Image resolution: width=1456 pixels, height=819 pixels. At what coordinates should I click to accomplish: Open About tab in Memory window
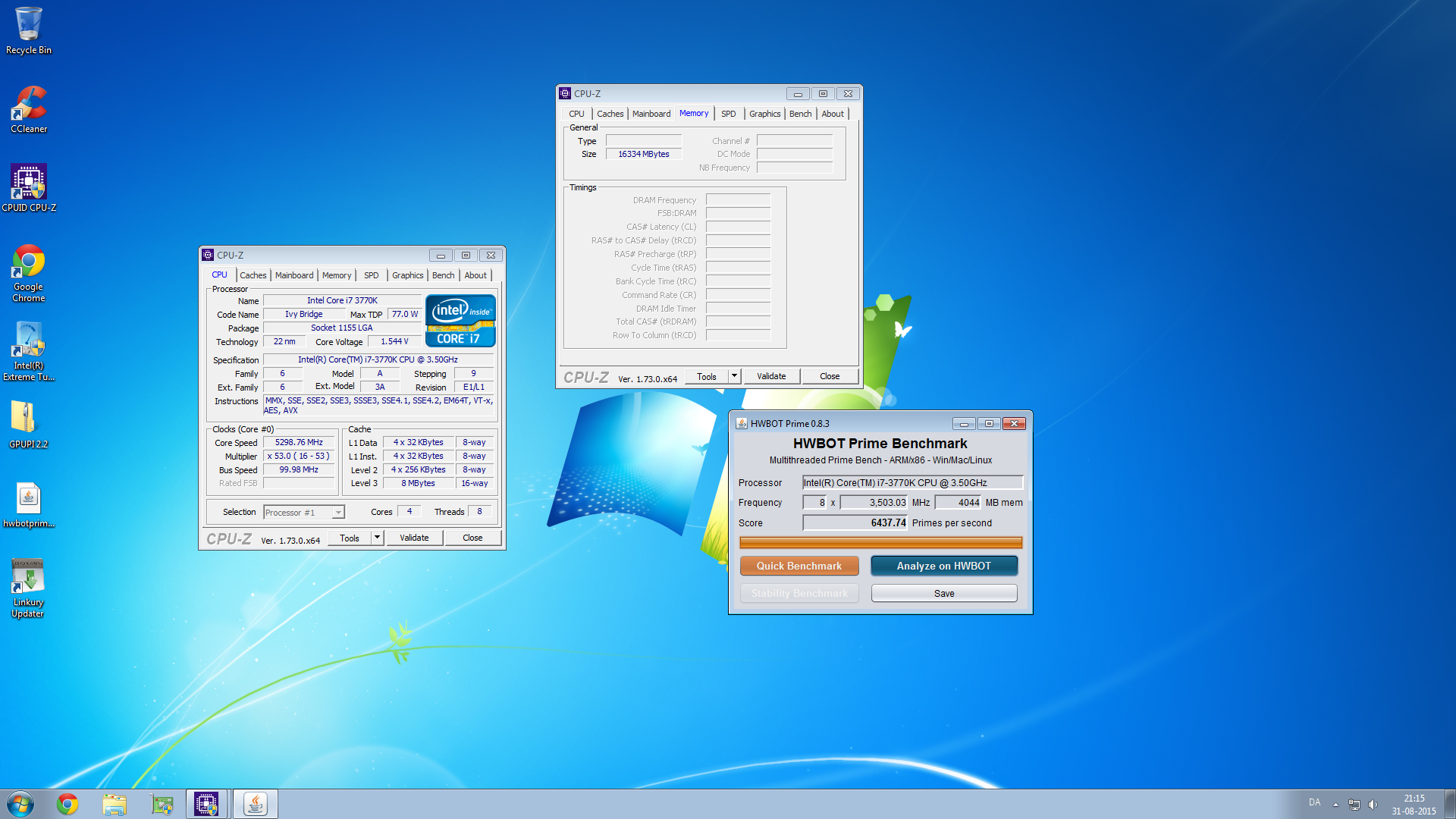(x=833, y=114)
